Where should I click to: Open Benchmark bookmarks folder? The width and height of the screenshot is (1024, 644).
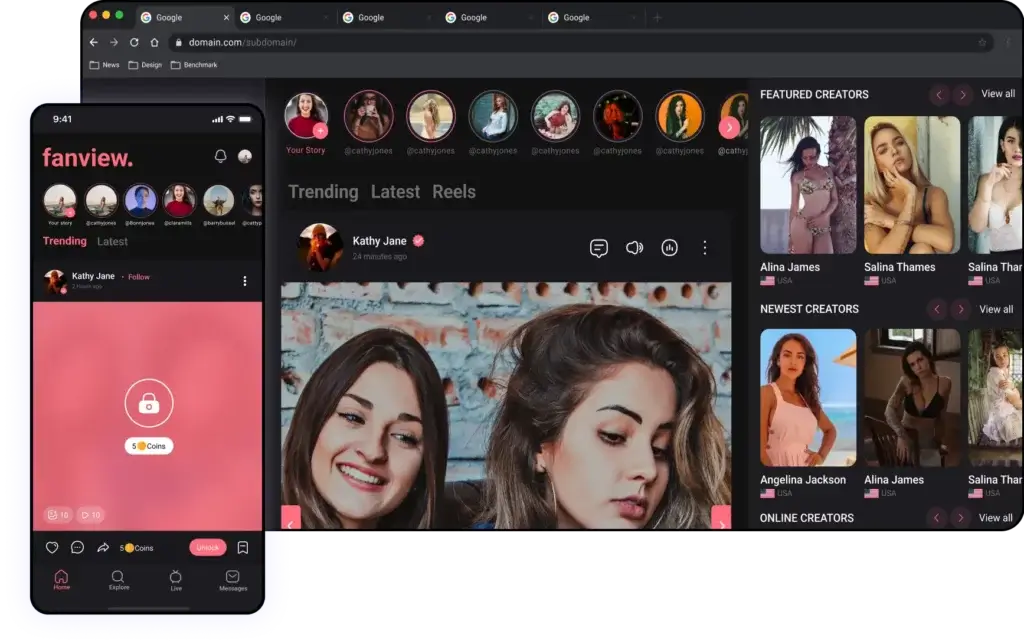(x=194, y=65)
